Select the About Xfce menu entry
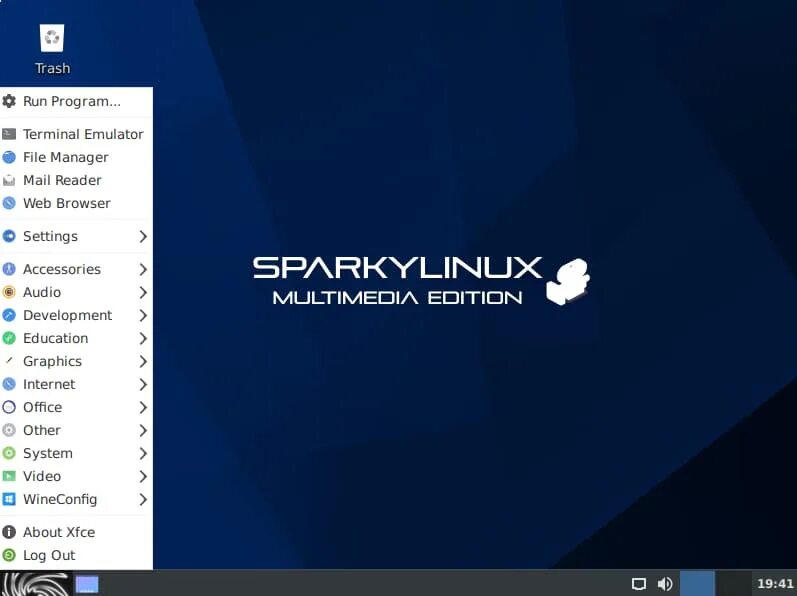This screenshot has height=596, width=797. 76,532
